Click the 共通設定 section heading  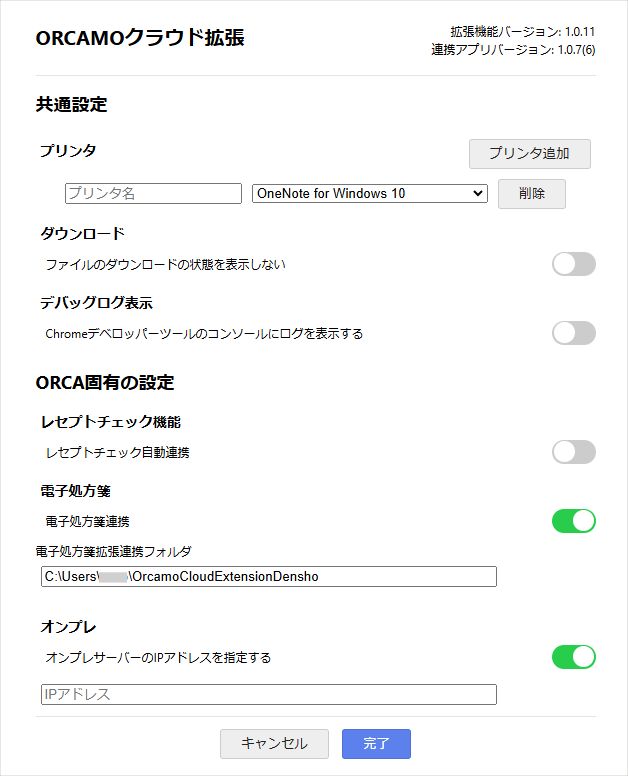[71, 104]
